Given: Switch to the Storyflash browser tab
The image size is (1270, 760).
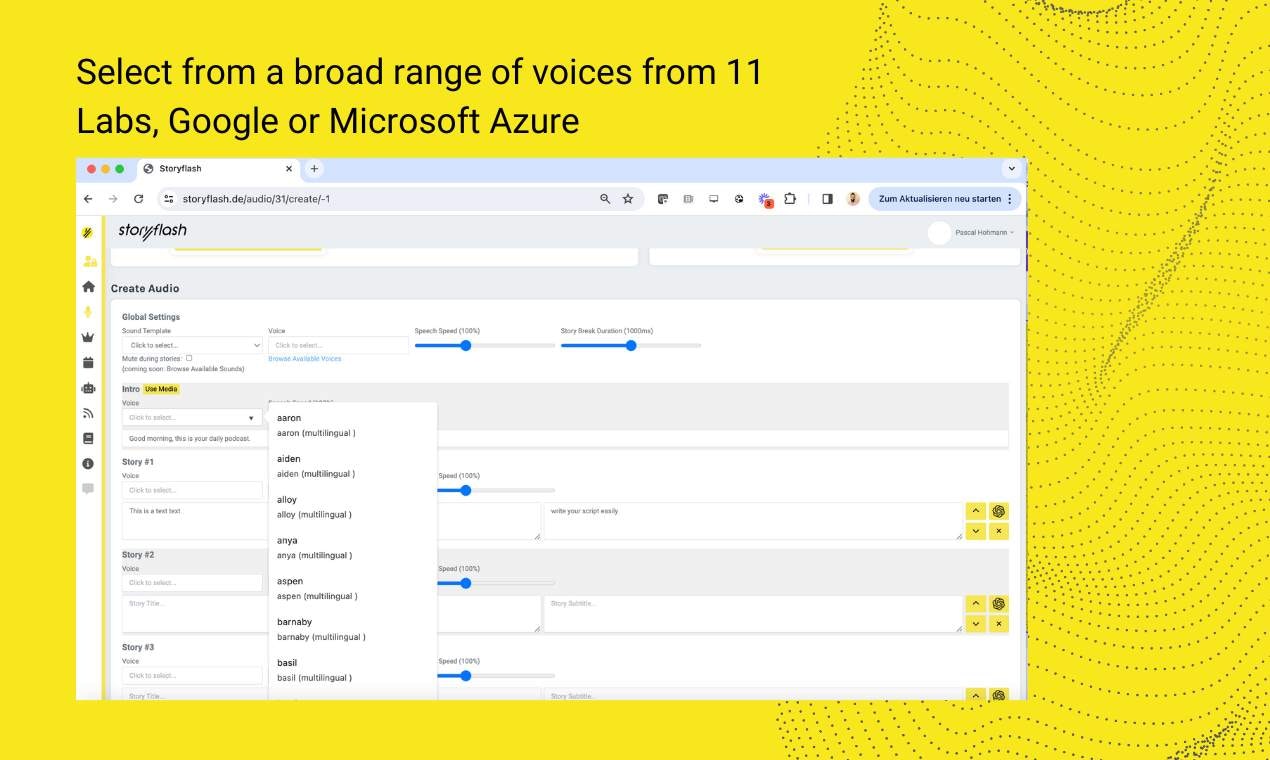Looking at the screenshot, I should point(218,169).
